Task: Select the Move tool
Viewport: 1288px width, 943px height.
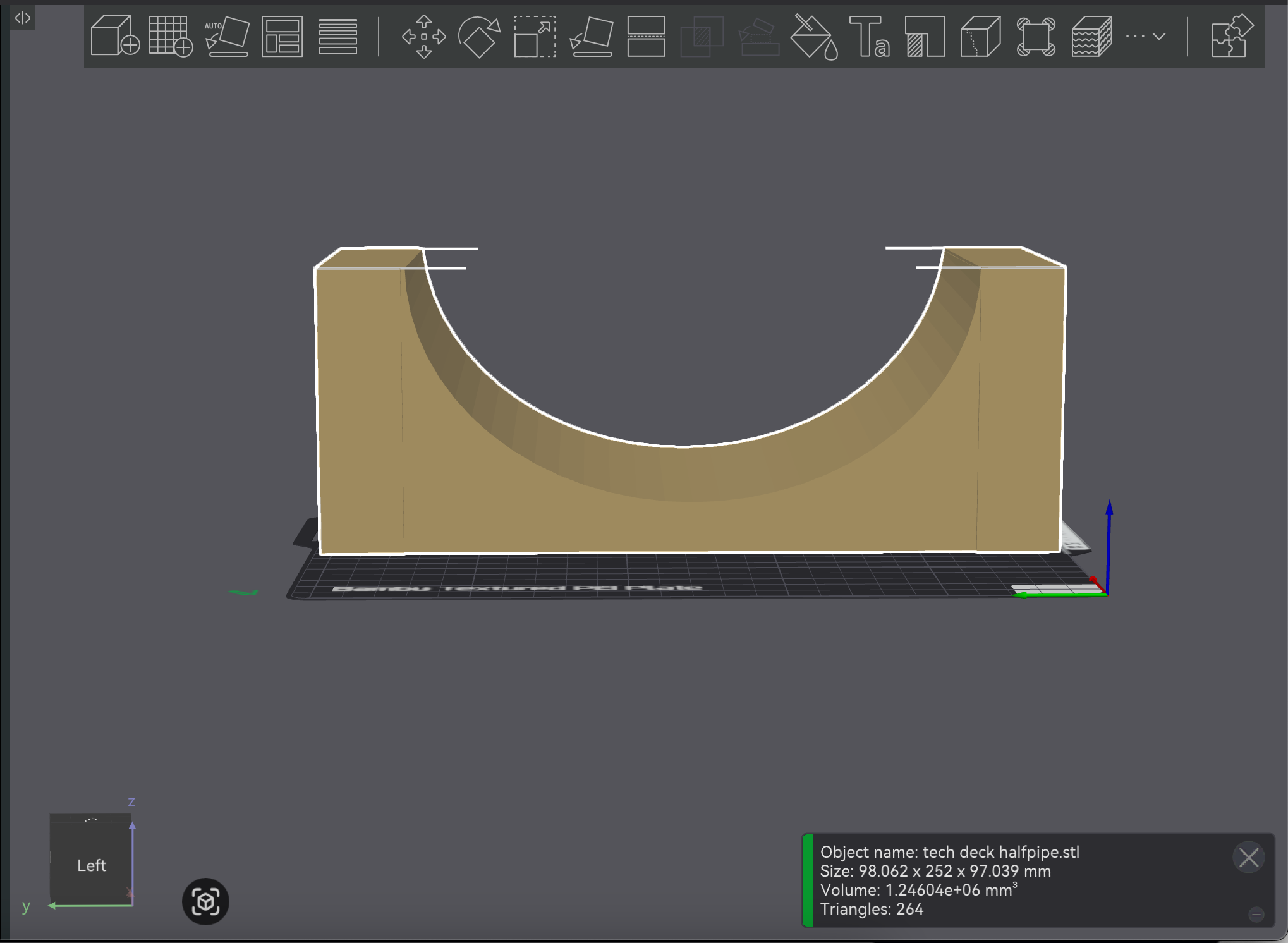Action: point(423,37)
